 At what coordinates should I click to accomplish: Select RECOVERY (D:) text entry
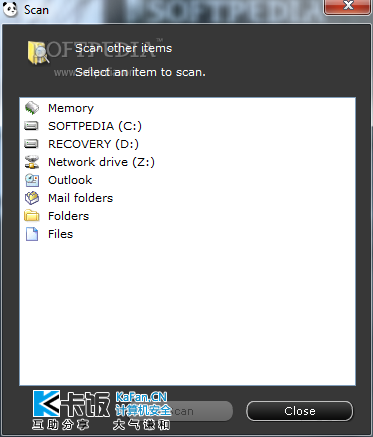click(x=94, y=144)
